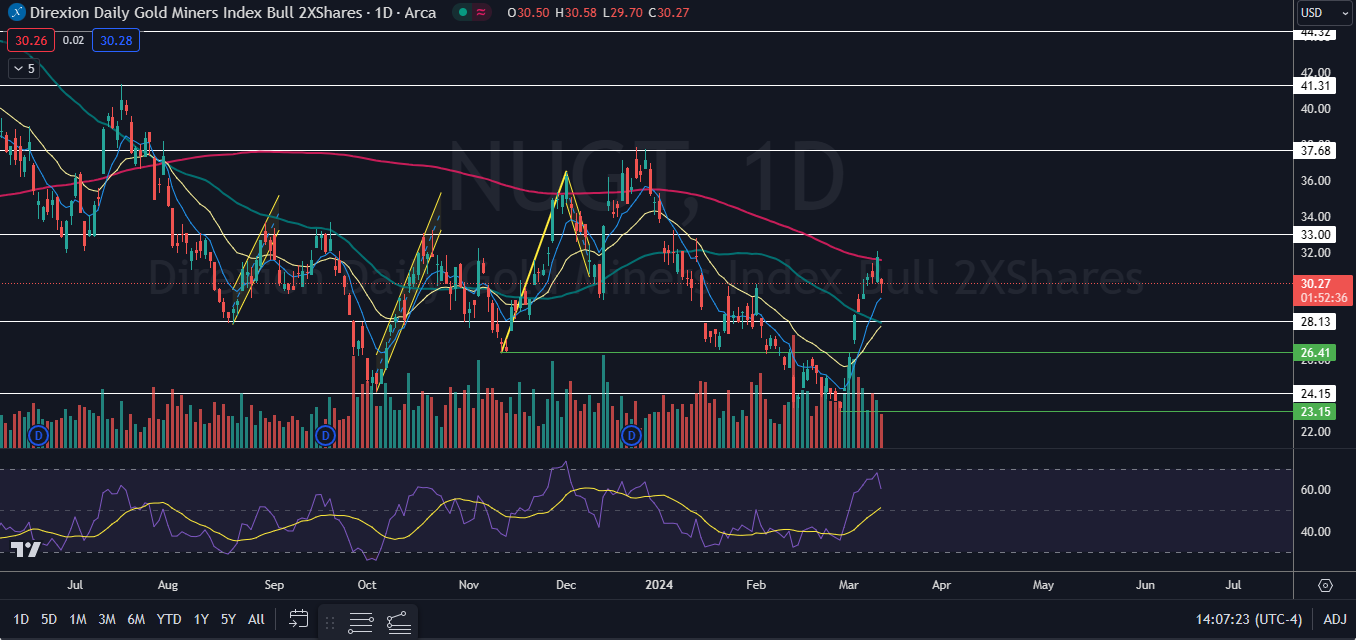
Task: Click the TradingView logo
Action: (x=24, y=549)
